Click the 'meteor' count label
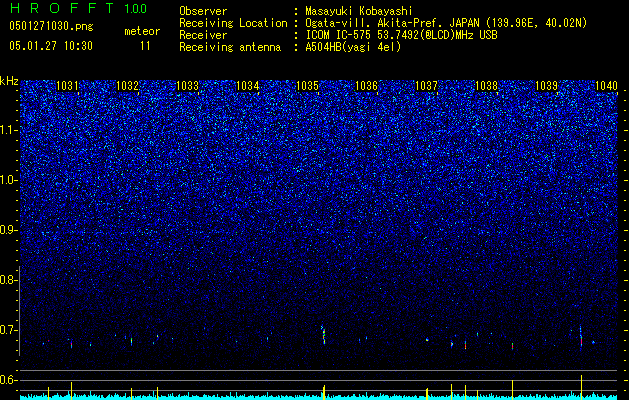The height and width of the screenshot is (400, 629). point(142,31)
